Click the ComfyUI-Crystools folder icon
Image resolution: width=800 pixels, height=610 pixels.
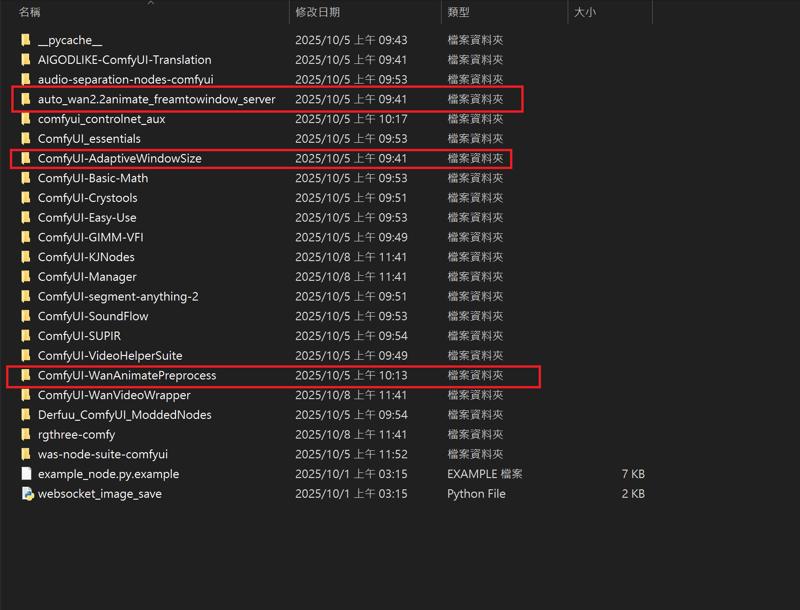point(26,198)
